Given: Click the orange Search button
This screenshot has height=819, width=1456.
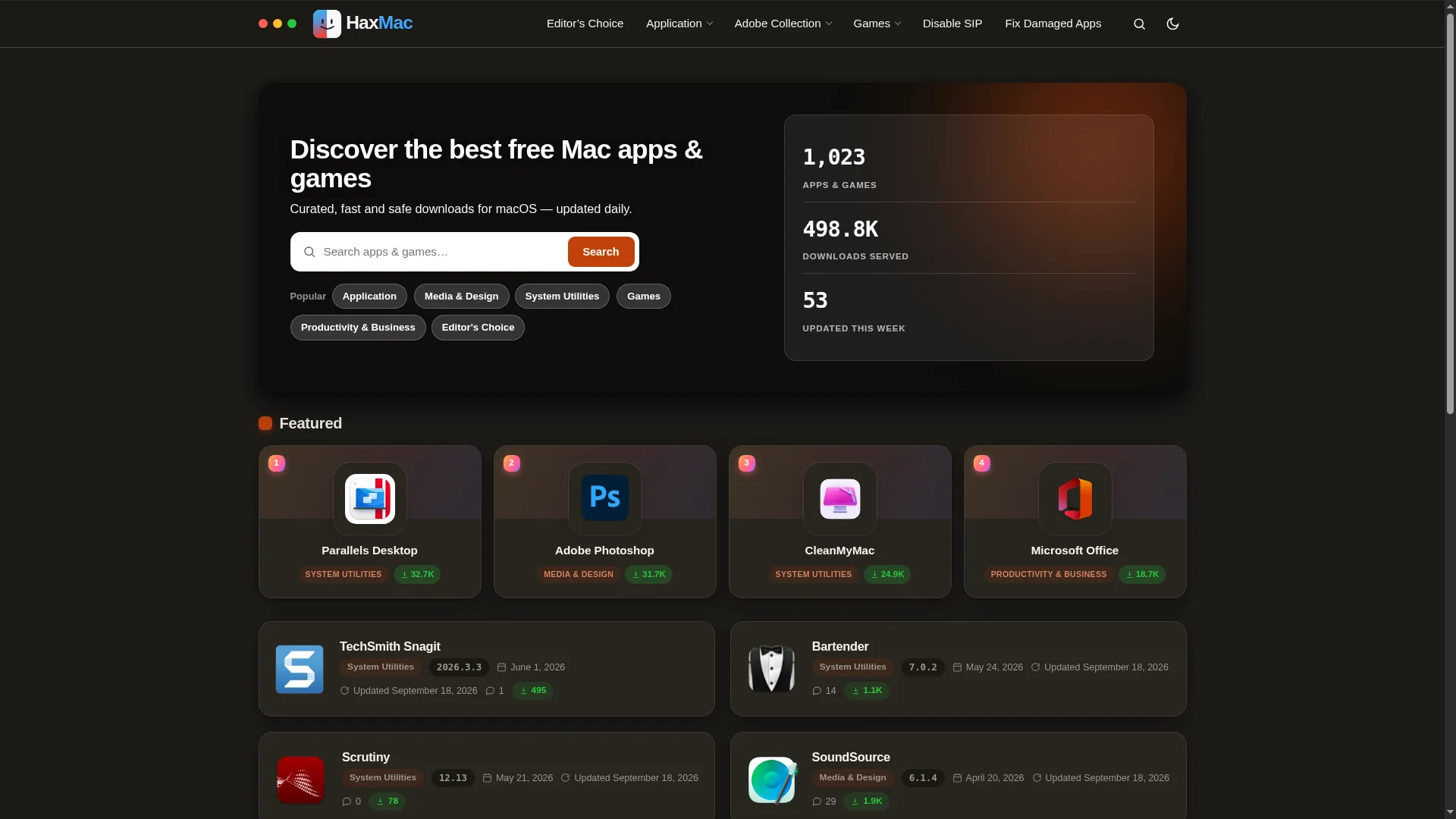Looking at the screenshot, I should (601, 252).
